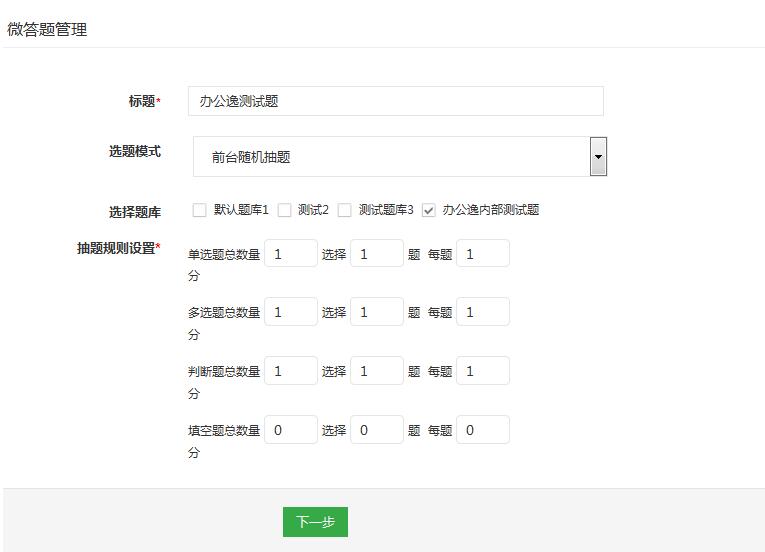
Task: Uncheck the 办公逸内部测试题 checkbox
Action: point(428,210)
